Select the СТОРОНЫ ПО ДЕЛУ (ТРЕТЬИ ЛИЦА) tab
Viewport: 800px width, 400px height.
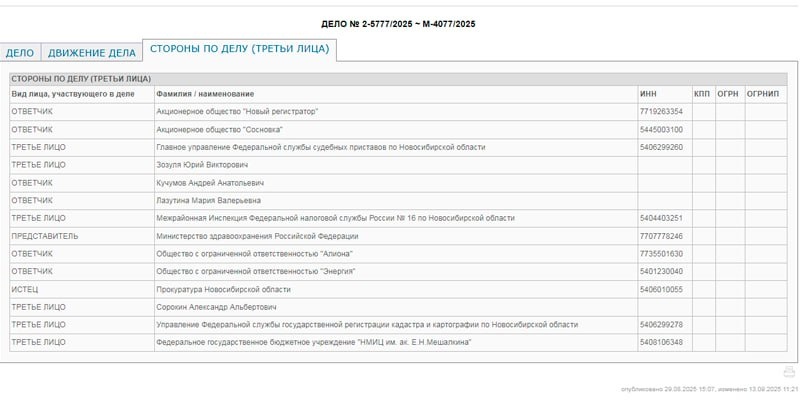coord(239,49)
